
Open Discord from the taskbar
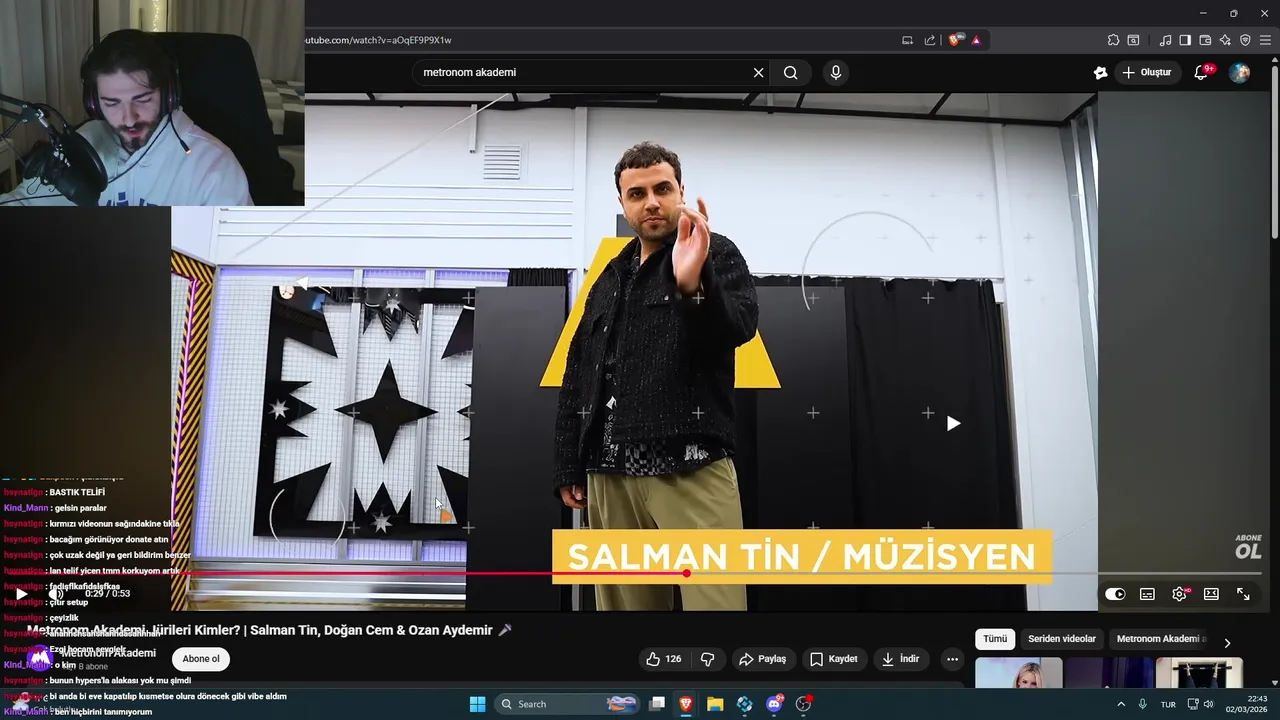(774, 704)
